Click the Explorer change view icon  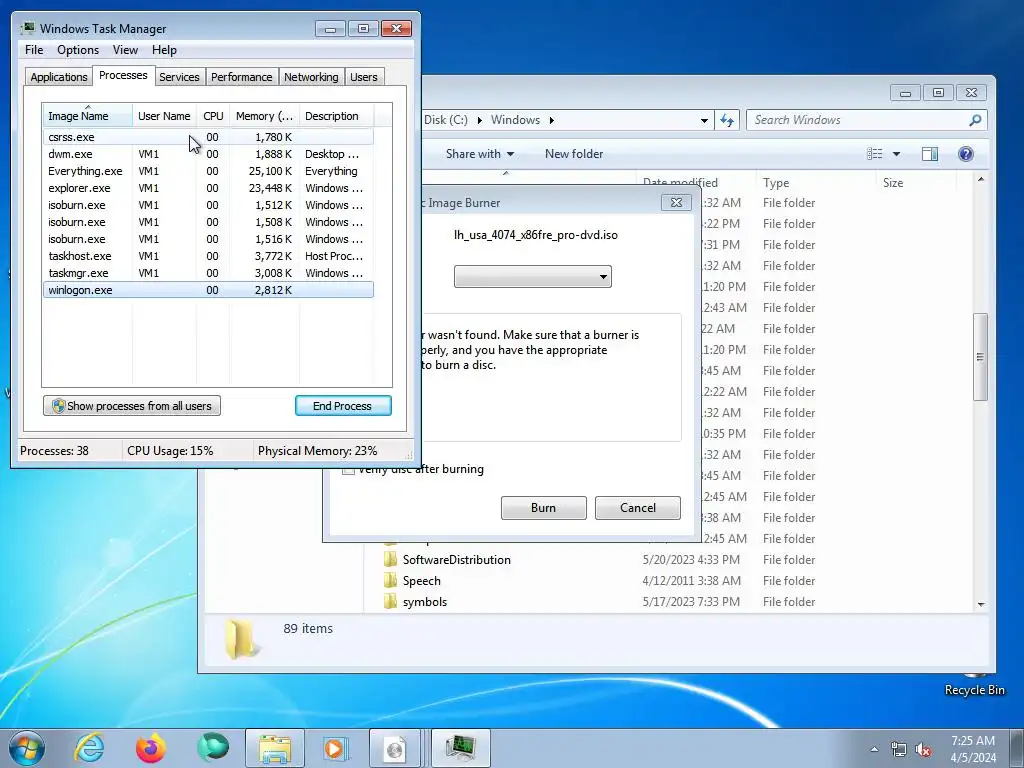pos(874,154)
